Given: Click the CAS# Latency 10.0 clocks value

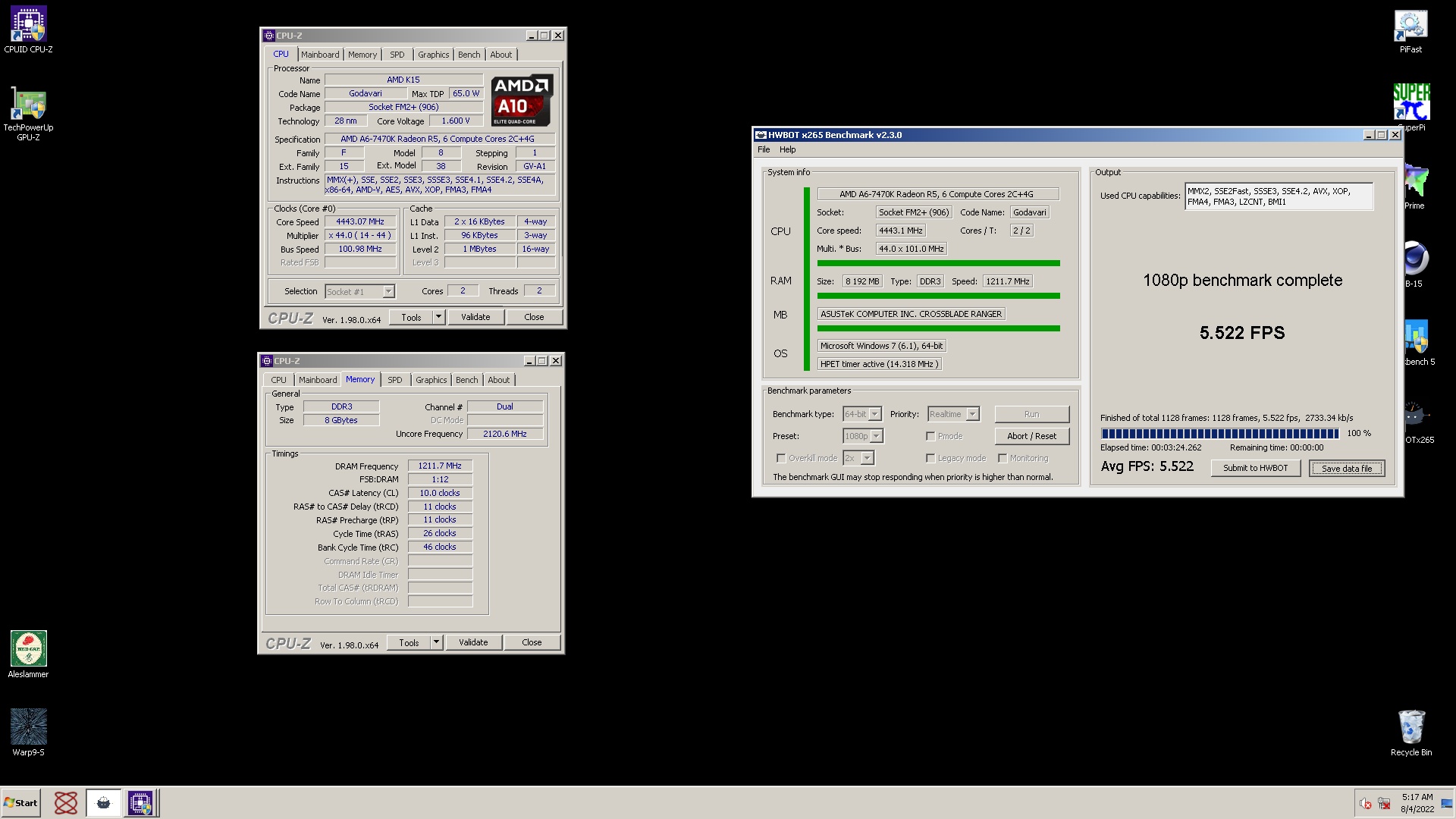Looking at the screenshot, I should click(440, 493).
